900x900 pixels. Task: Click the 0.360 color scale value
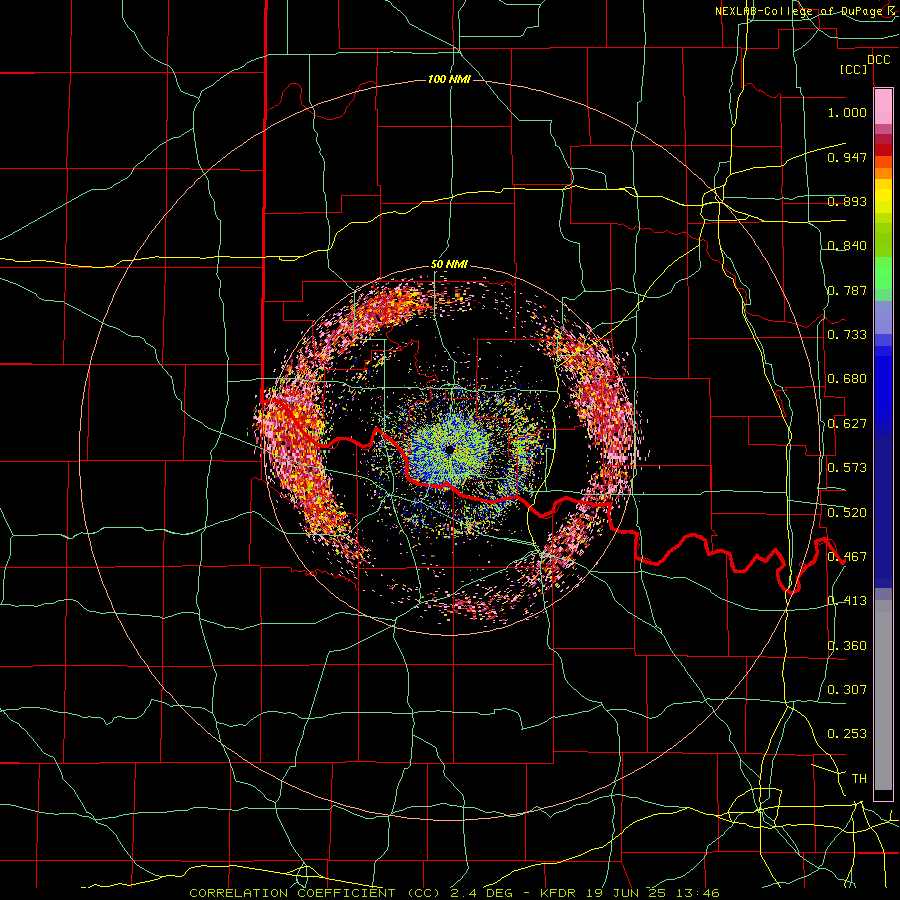point(847,646)
